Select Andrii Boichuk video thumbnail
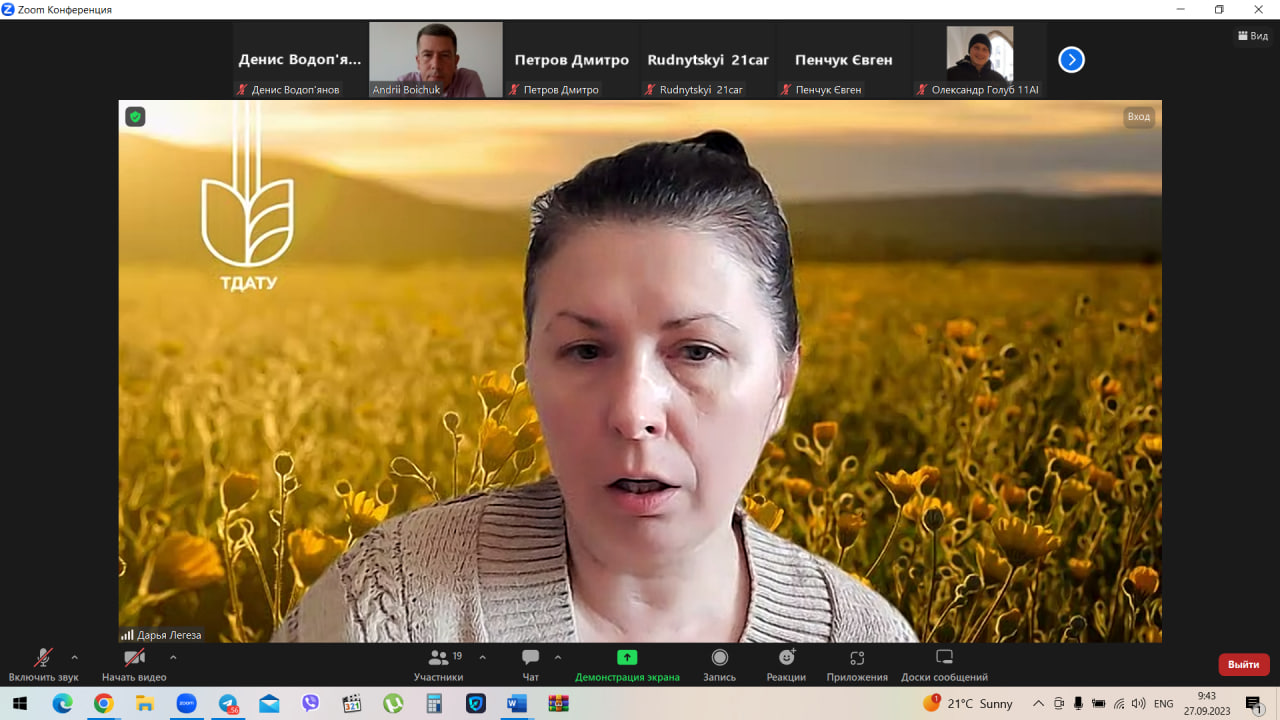The image size is (1280, 720). point(436,60)
